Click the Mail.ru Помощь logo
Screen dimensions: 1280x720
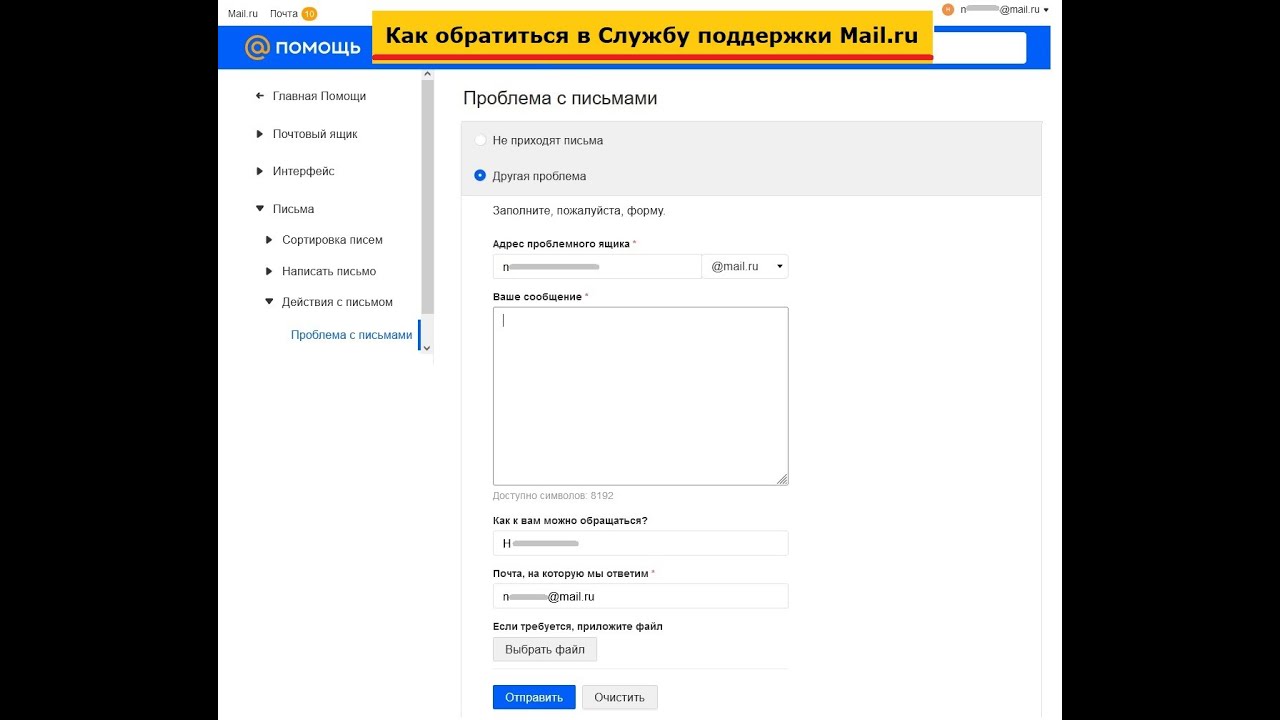point(302,47)
